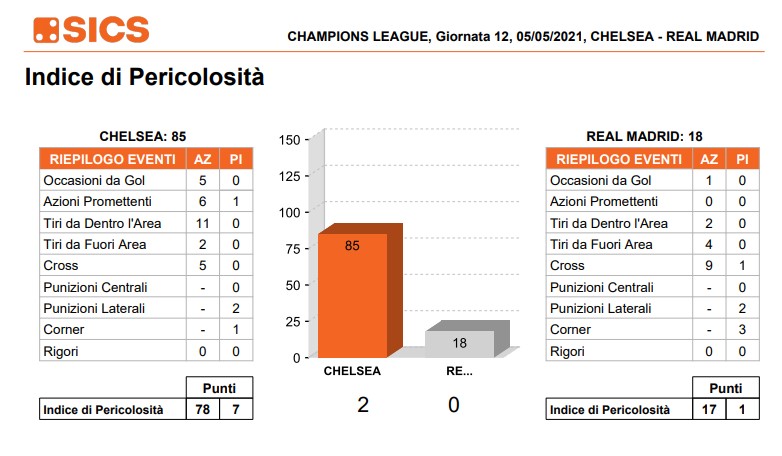Click Chelsea's Tiri da Dentro l'Area value 11
Viewport: 782px width, 456px height.
(x=203, y=223)
